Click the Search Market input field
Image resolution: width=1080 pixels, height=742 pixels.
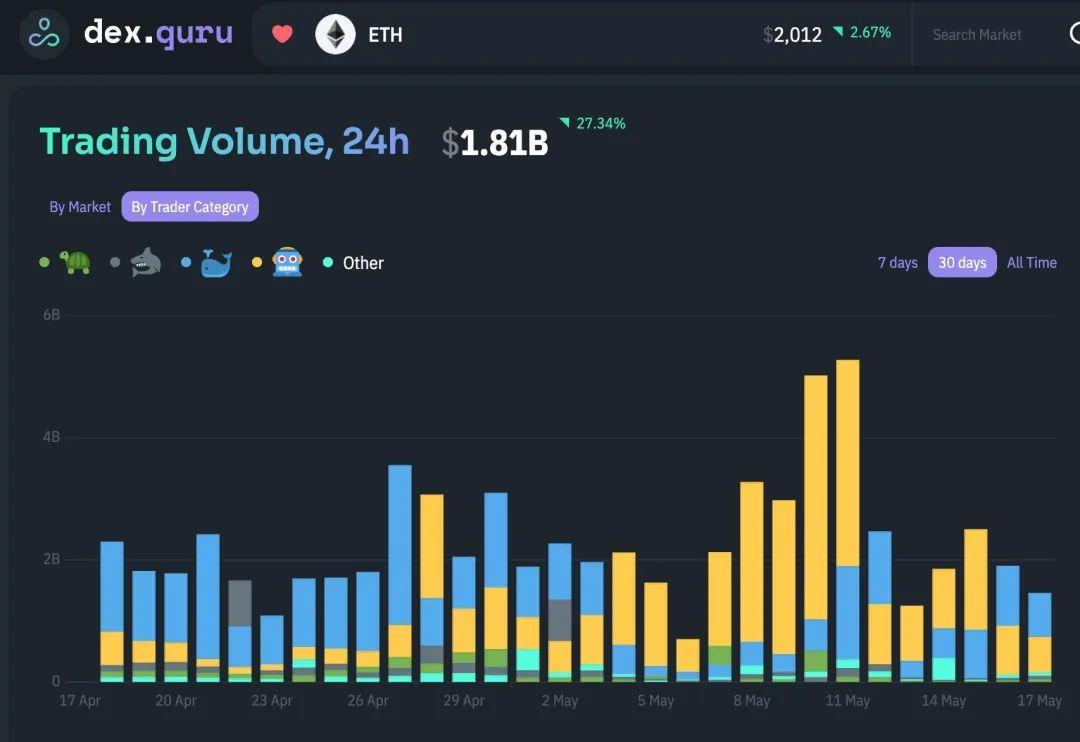pyautogui.click(x=976, y=35)
